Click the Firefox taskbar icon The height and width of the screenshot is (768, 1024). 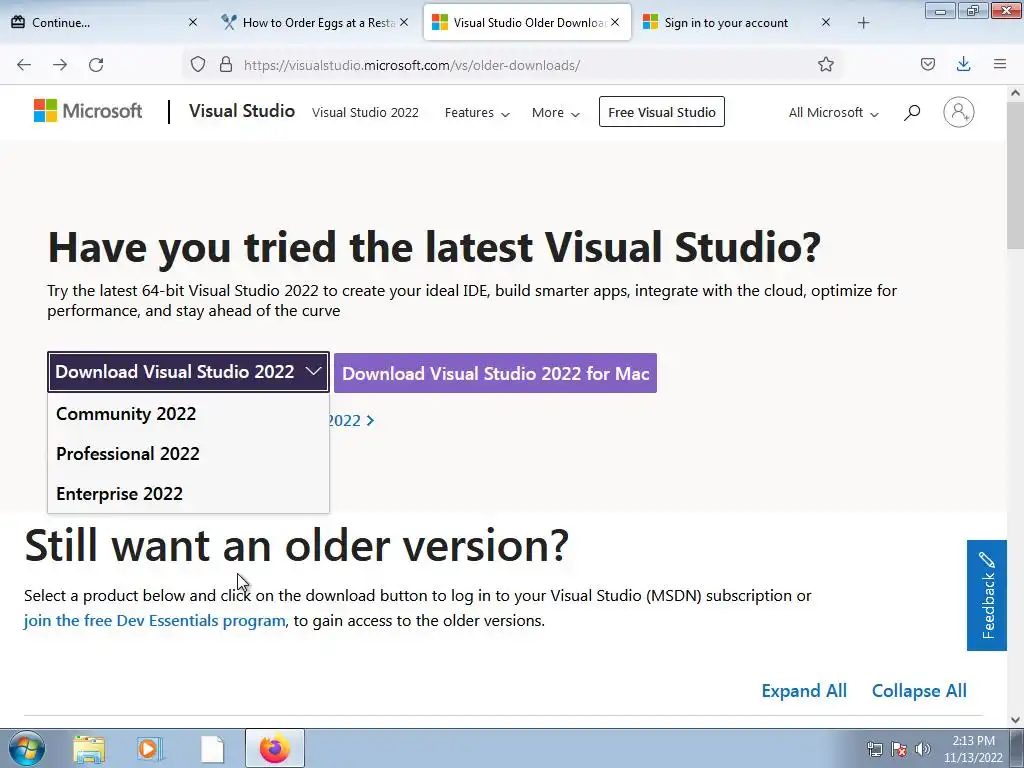(x=275, y=748)
